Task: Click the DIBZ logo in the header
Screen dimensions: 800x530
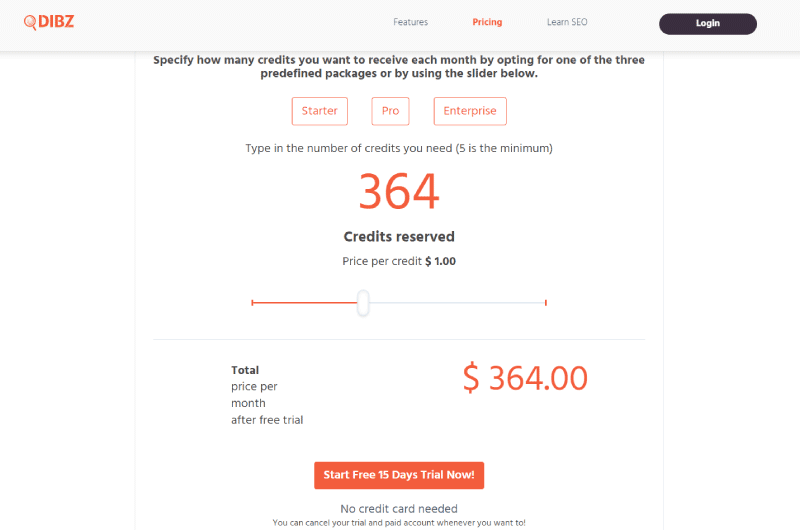Action: click(x=49, y=22)
